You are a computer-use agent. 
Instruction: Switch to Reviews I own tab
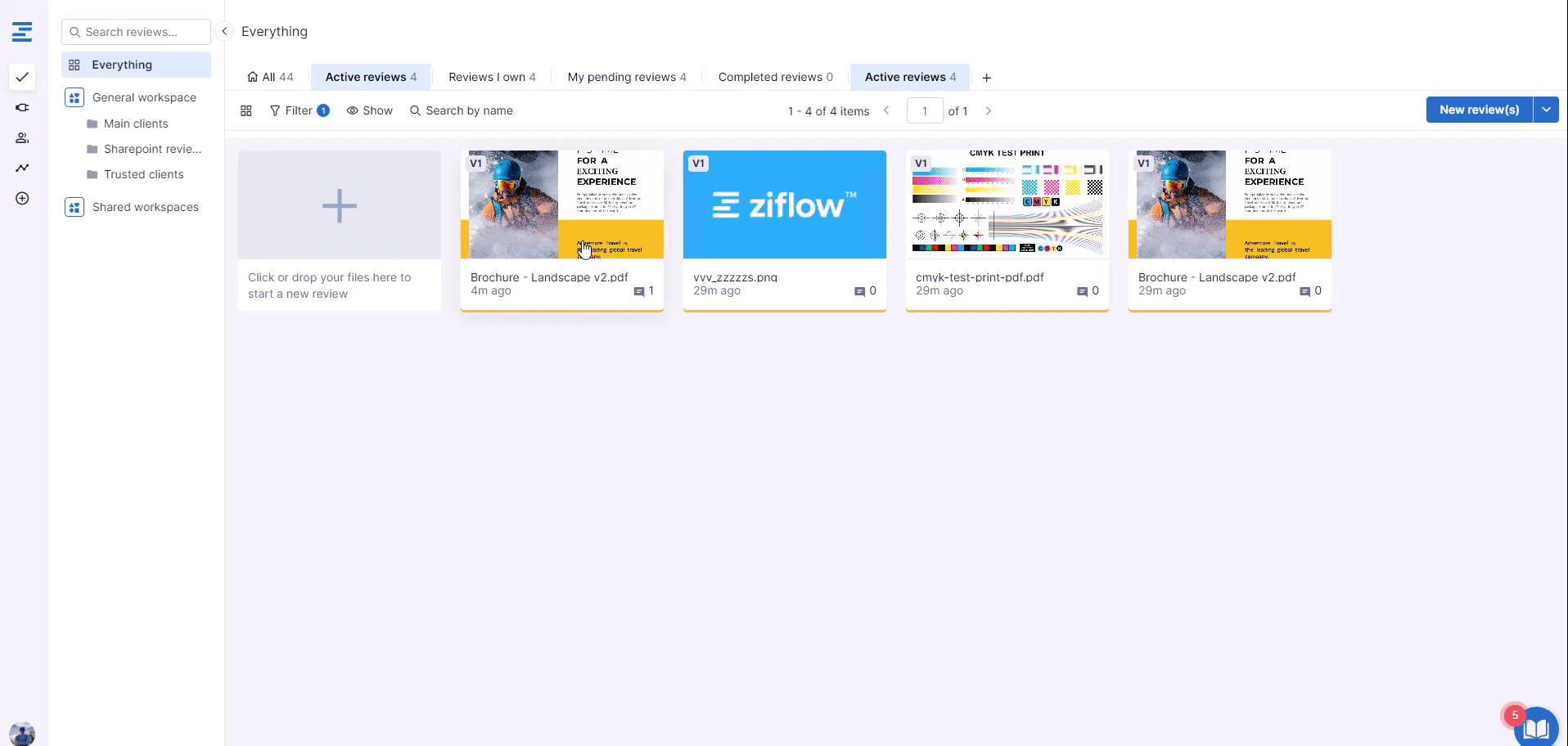492,77
